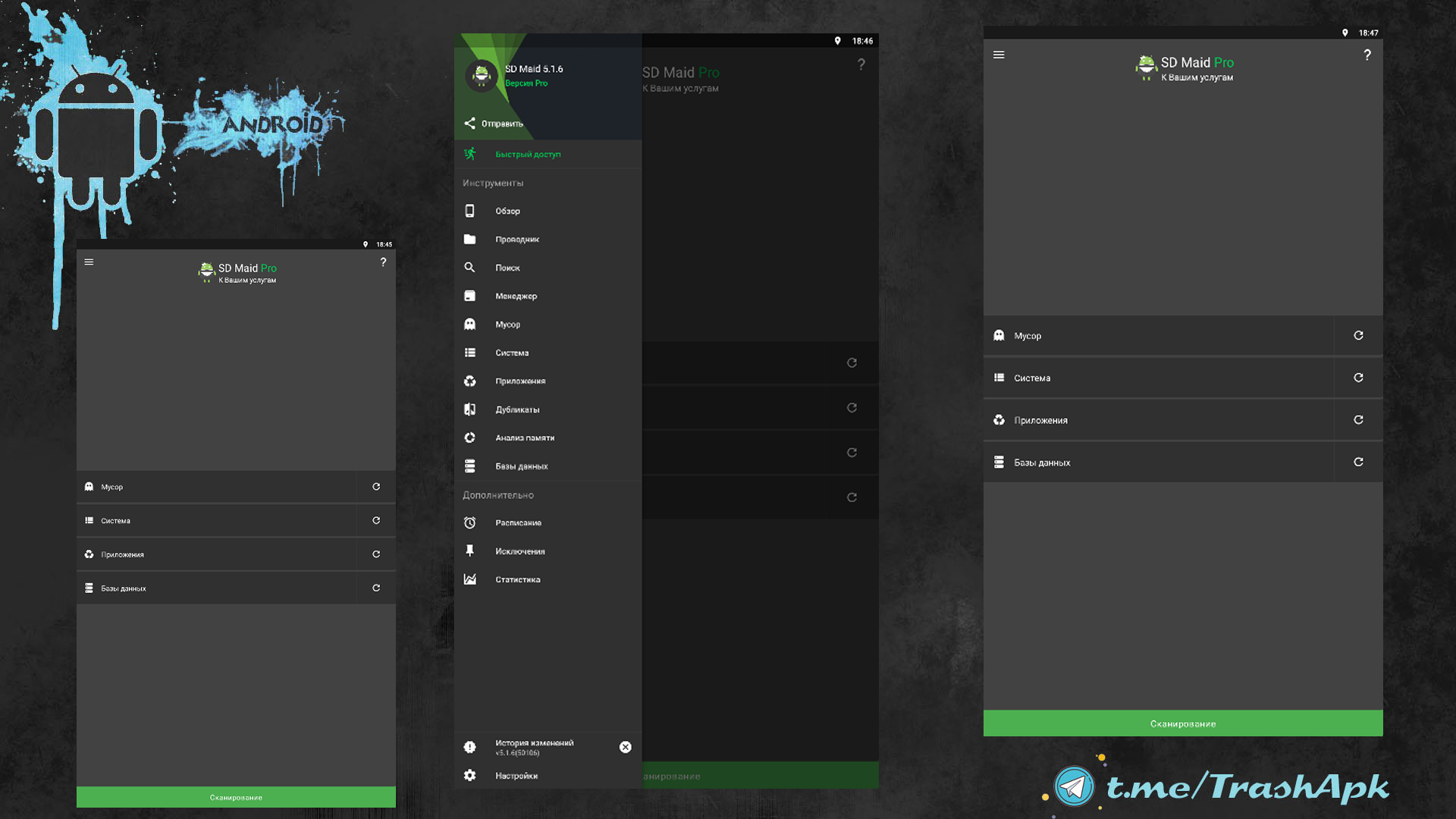Open Анализ памяти storage analyzer
This screenshot has height=819, width=1456.
click(524, 438)
